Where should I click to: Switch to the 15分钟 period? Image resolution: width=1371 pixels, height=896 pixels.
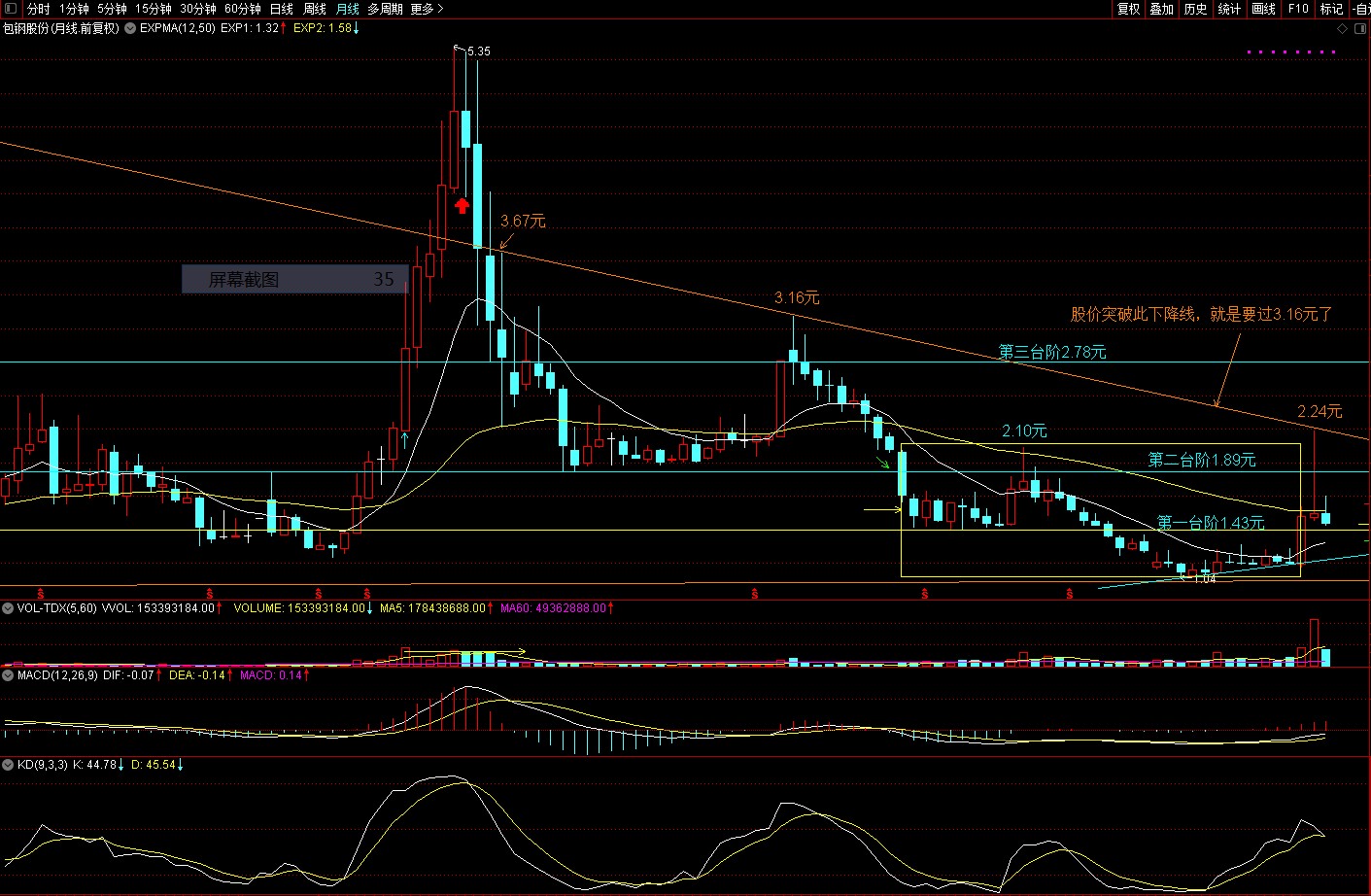[x=154, y=9]
